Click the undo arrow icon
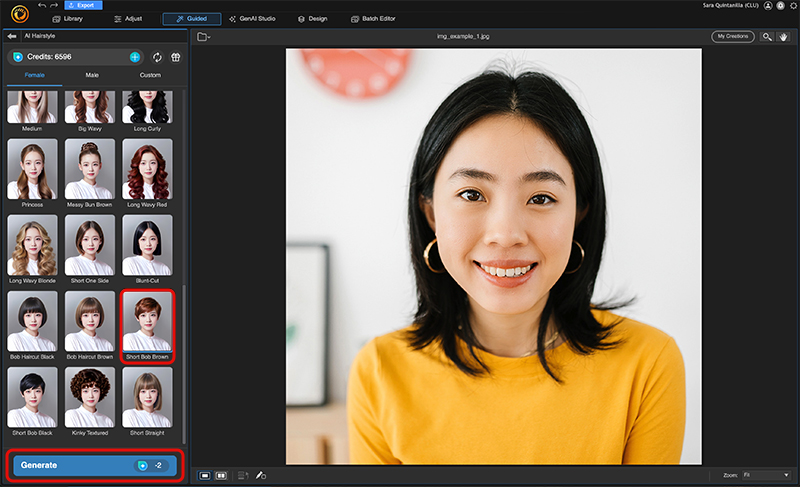This screenshot has height=487, width=800. point(41,6)
